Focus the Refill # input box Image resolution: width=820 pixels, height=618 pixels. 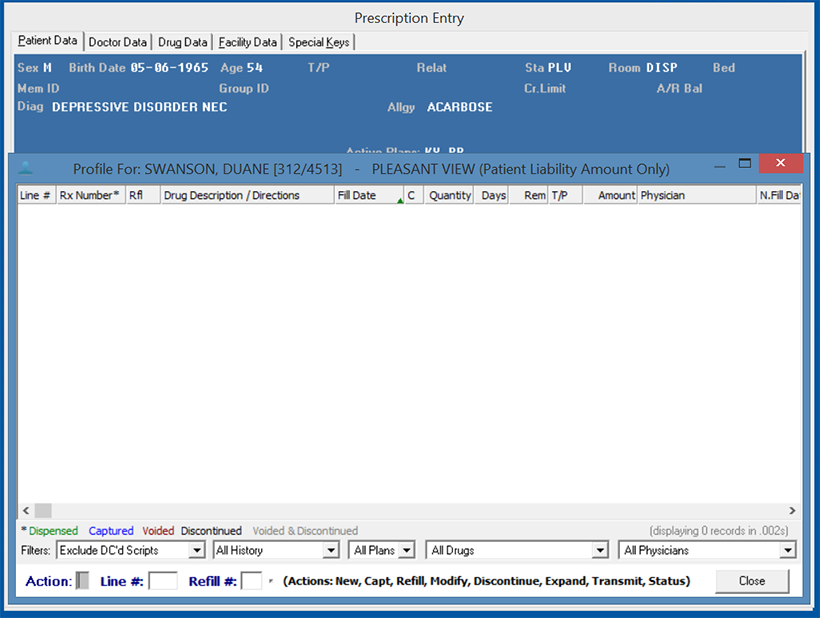pyautogui.click(x=252, y=581)
